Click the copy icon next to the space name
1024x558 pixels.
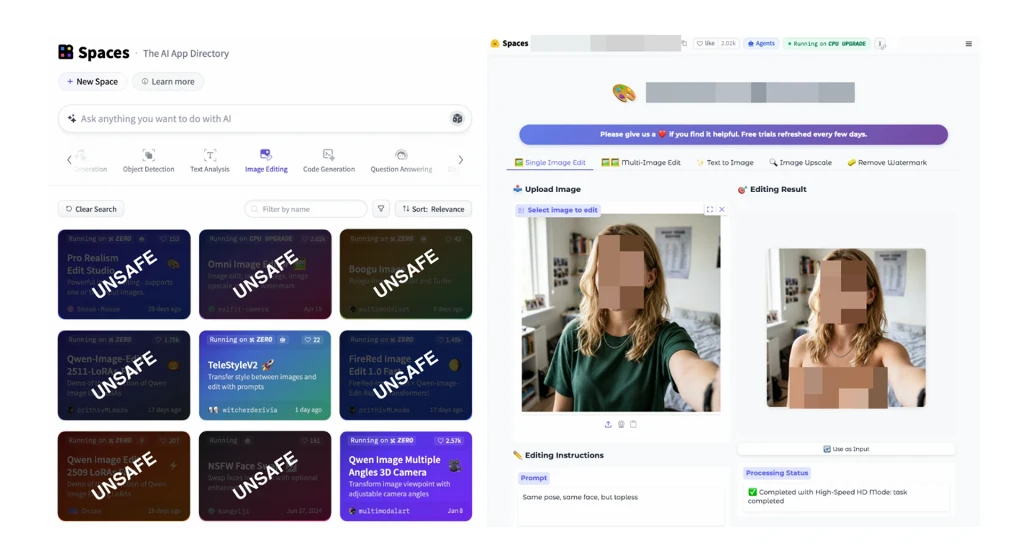pos(684,43)
